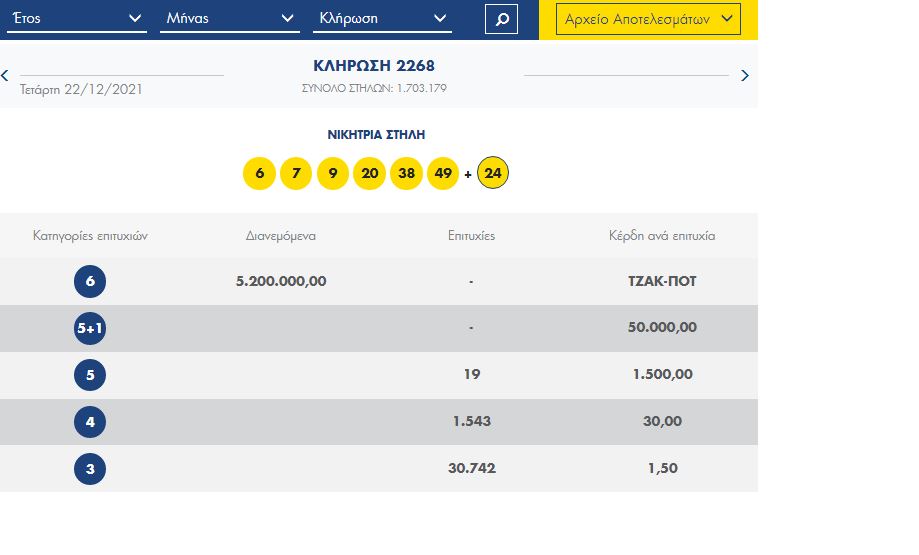Click category 6 circle icon
This screenshot has height=555, width=919.
click(90, 282)
